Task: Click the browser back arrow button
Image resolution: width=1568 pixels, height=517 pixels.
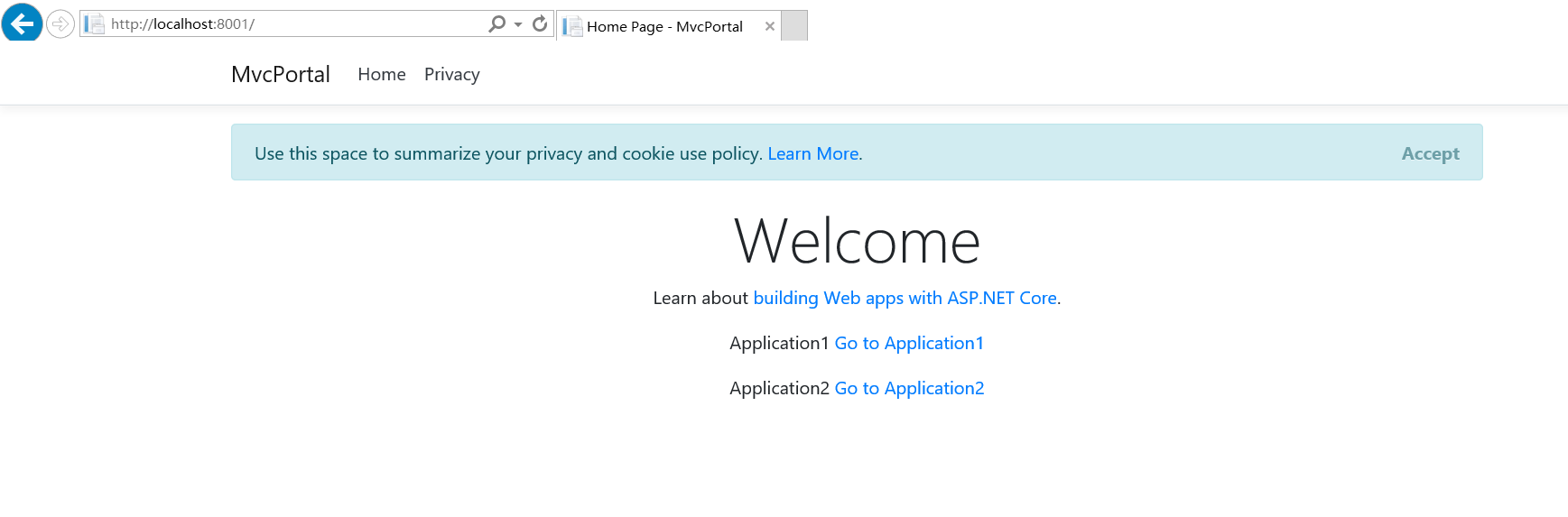Action: [22, 23]
